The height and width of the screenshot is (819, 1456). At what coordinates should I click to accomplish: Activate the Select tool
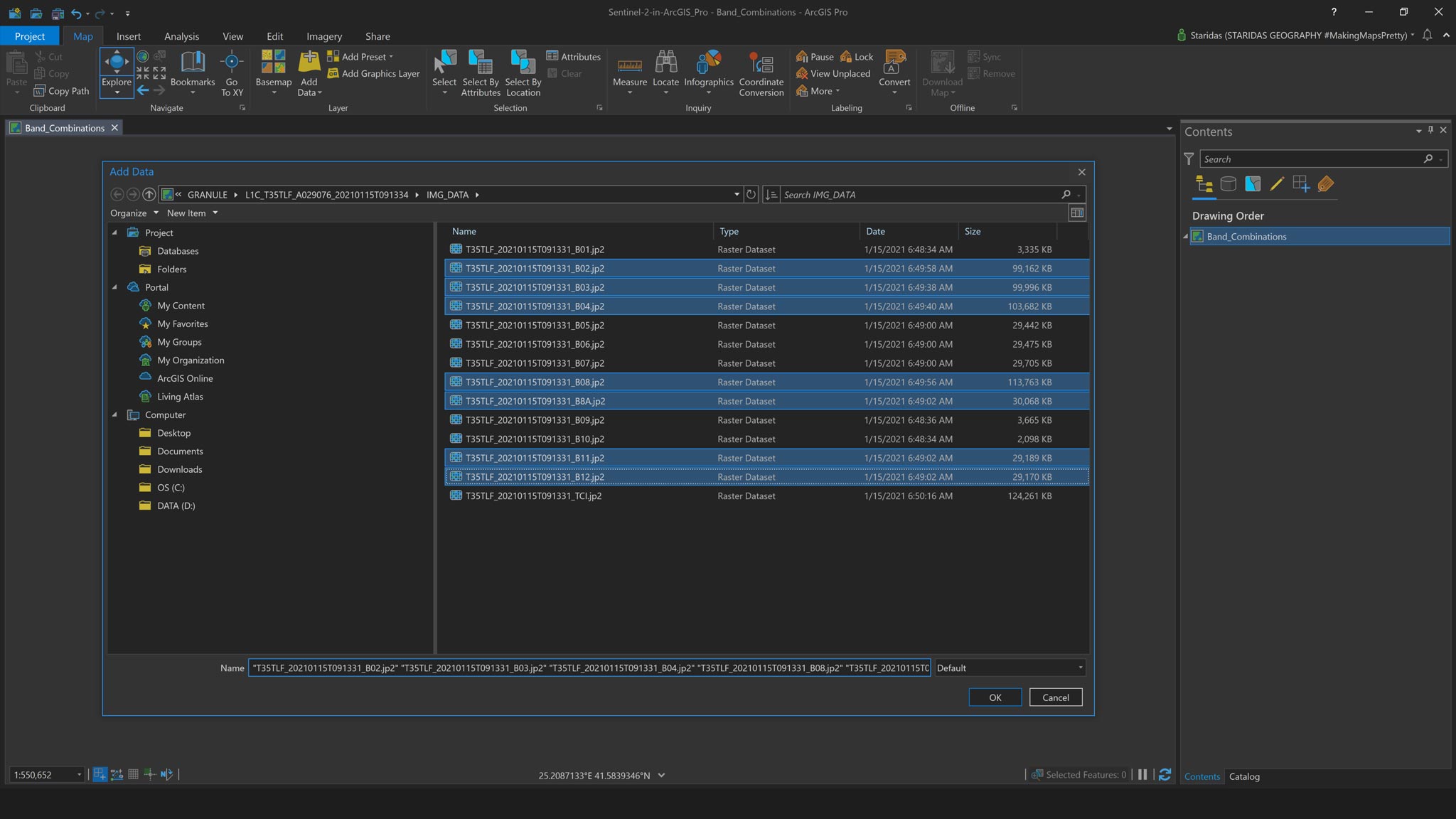444,73
